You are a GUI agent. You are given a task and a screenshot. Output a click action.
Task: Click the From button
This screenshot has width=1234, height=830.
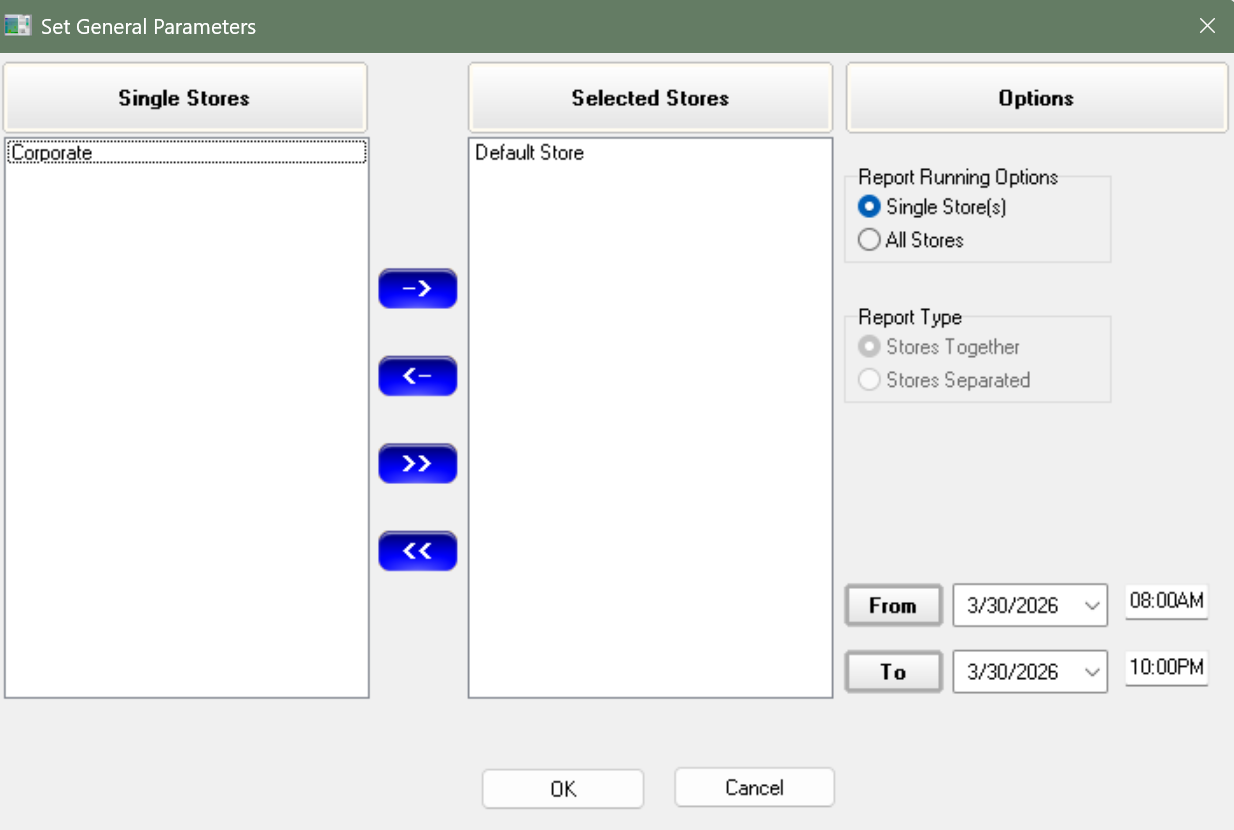pyautogui.click(x=893, y=606)
